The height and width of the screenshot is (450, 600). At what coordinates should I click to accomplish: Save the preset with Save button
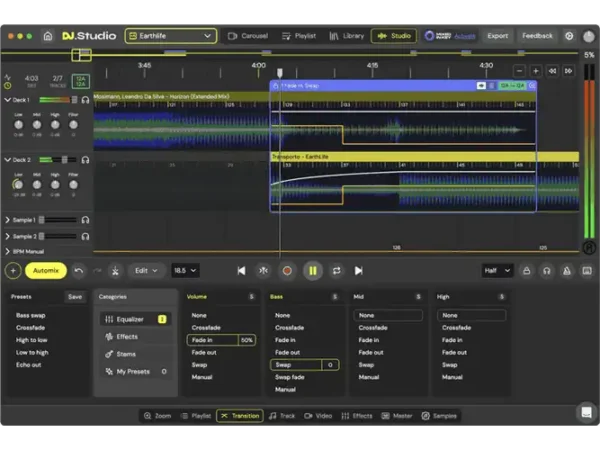pos(75,297)
